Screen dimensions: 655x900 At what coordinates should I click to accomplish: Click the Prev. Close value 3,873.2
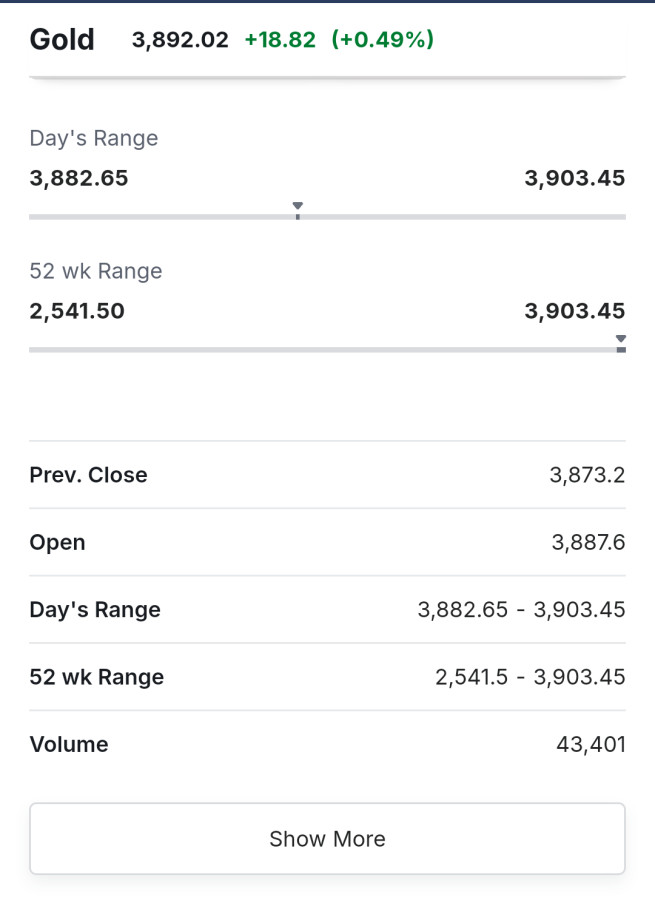pos(587,475)
